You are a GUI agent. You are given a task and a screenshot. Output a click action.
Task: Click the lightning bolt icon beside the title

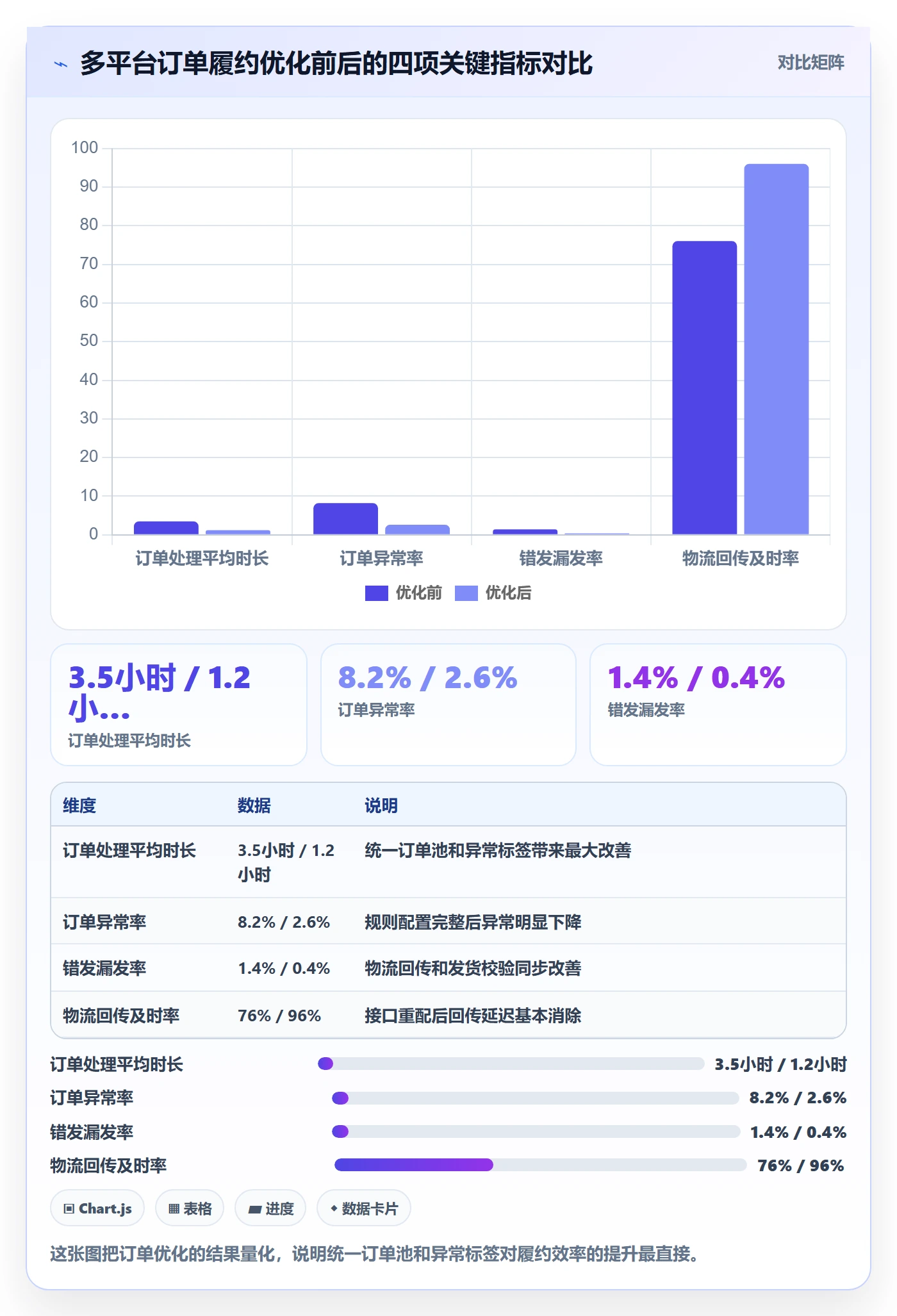(x=61, y=64)
